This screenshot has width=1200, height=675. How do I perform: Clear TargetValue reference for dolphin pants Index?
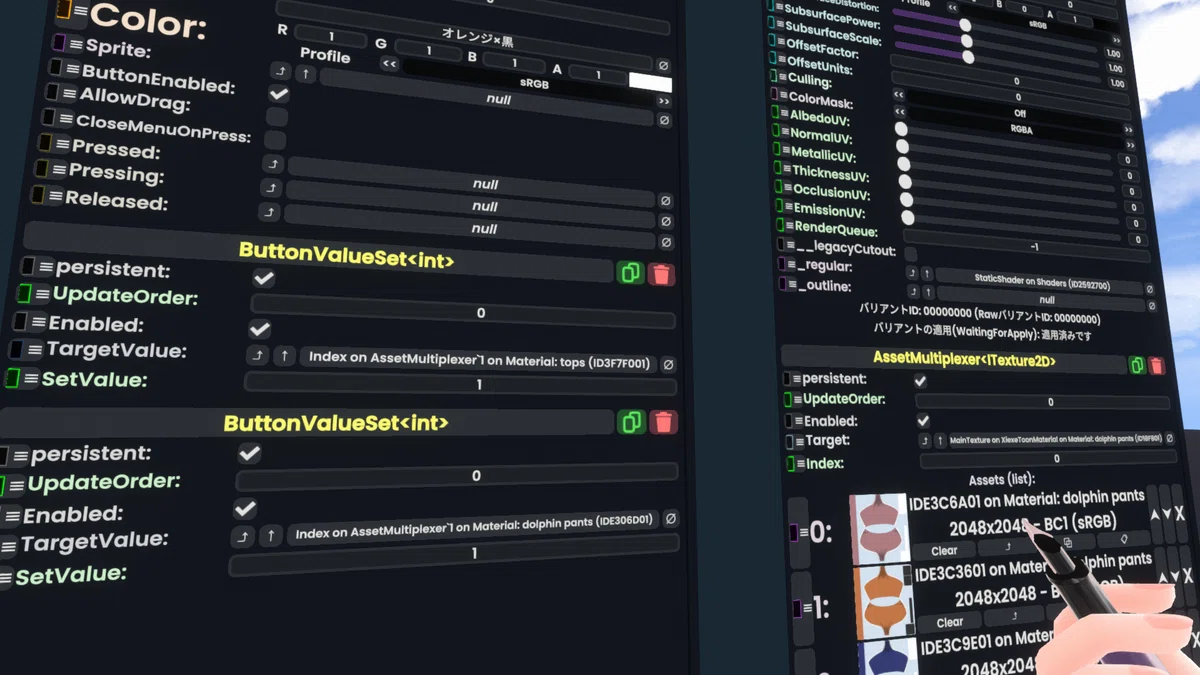(671, 519)
